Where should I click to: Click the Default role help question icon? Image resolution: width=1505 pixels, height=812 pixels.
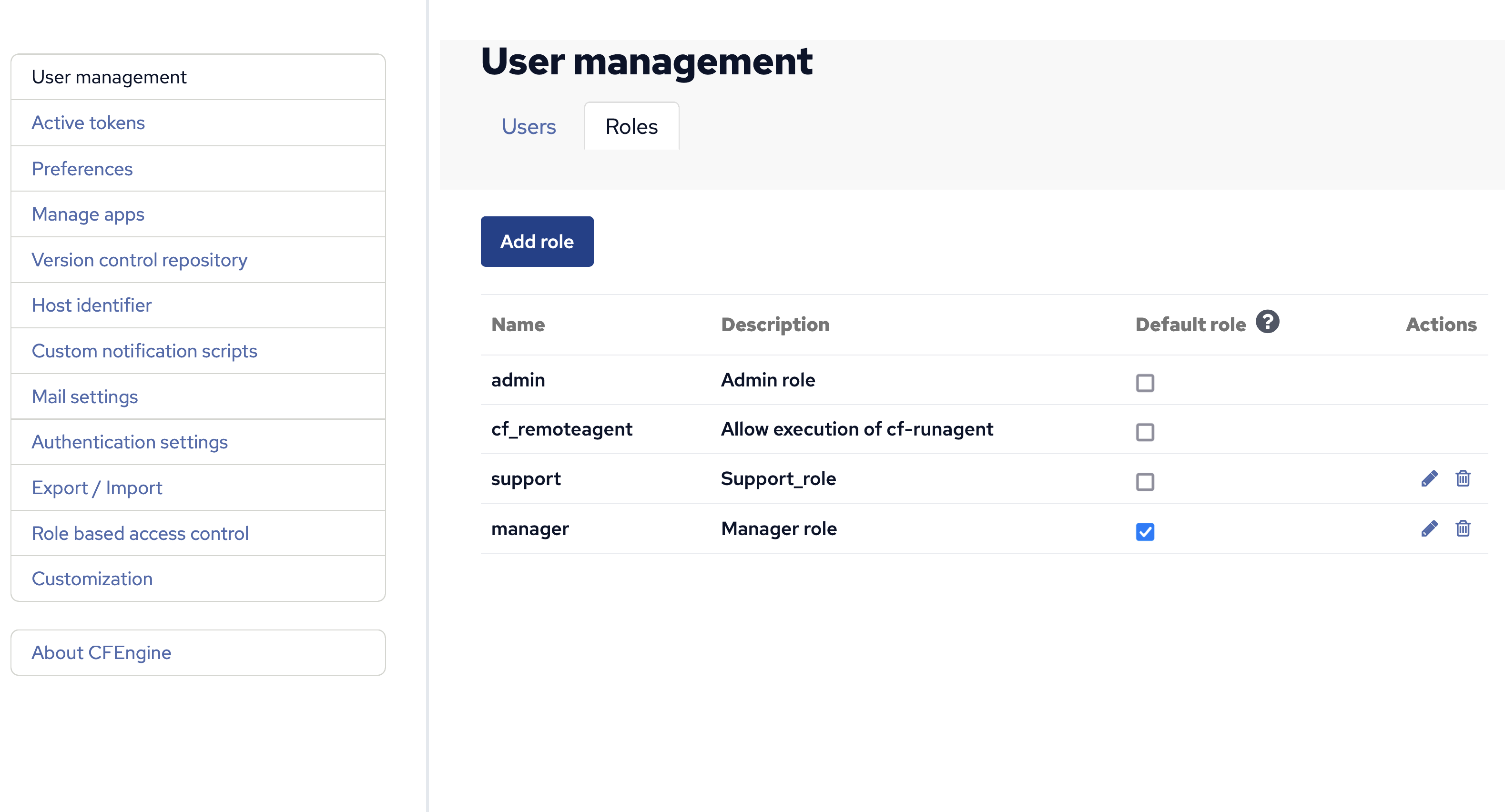[1267, 322]
